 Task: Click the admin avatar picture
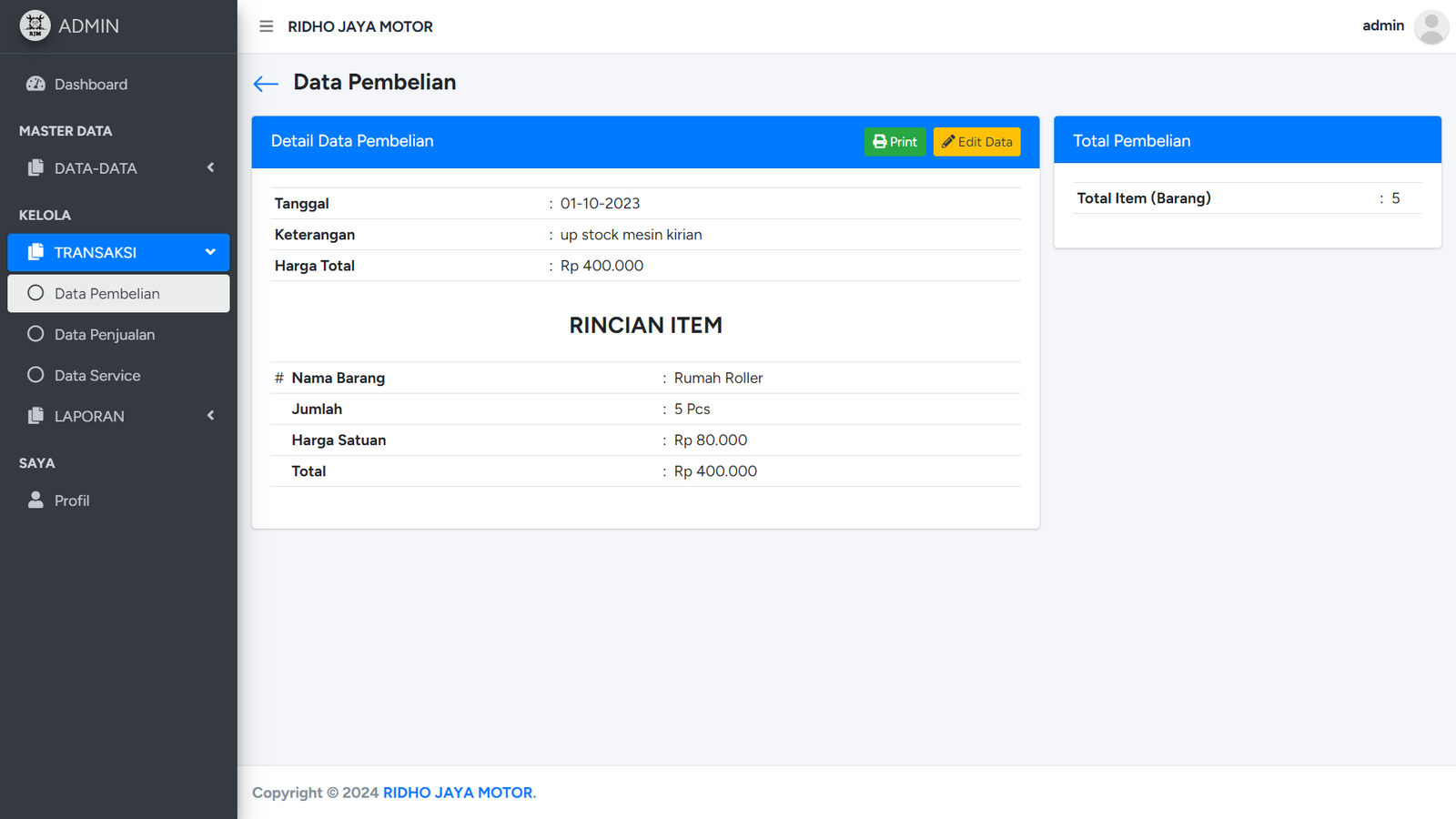tap(1431, 26)
